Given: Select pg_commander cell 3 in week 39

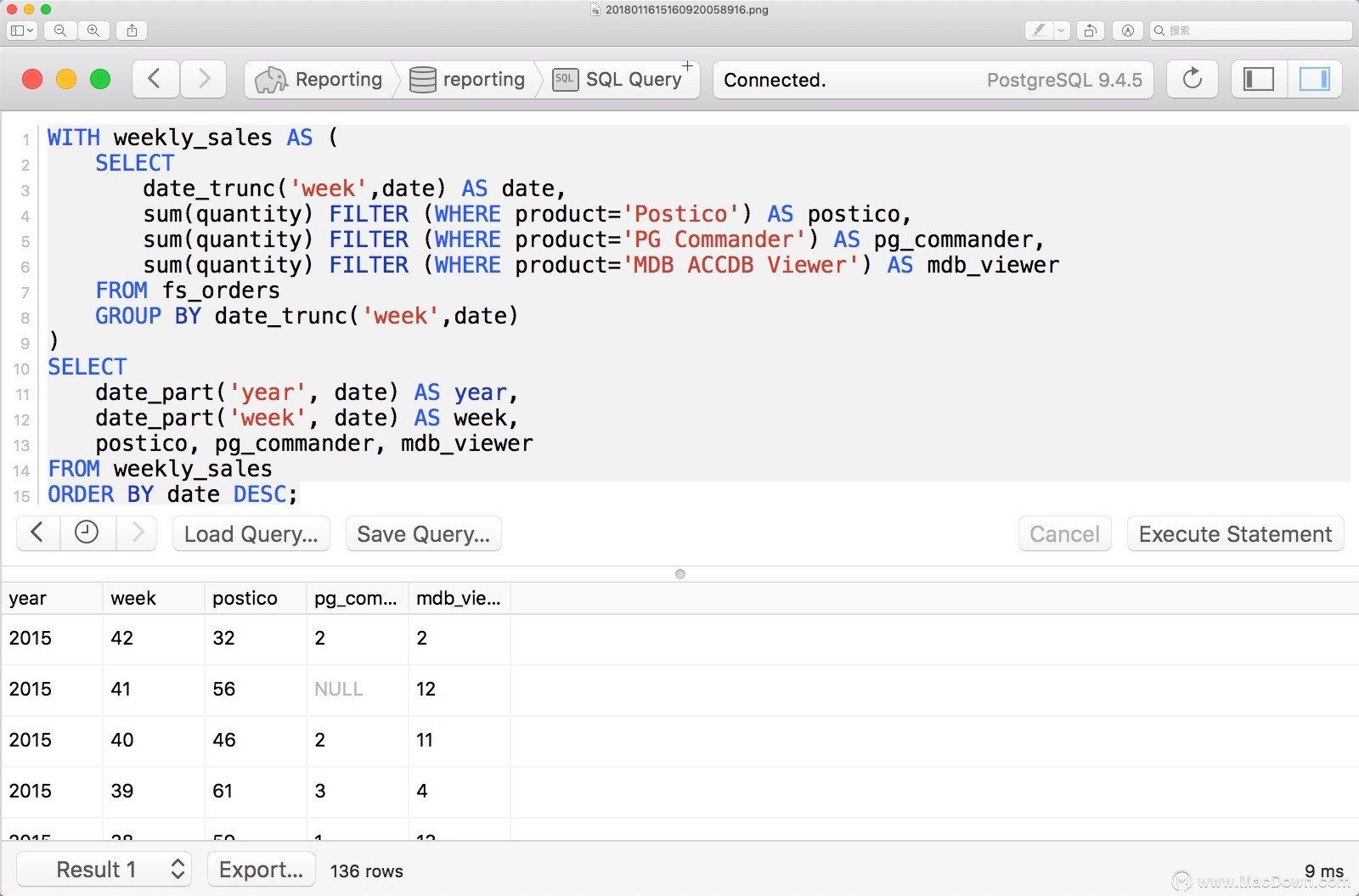Looking at the screenshot, I should click(358, 791).
